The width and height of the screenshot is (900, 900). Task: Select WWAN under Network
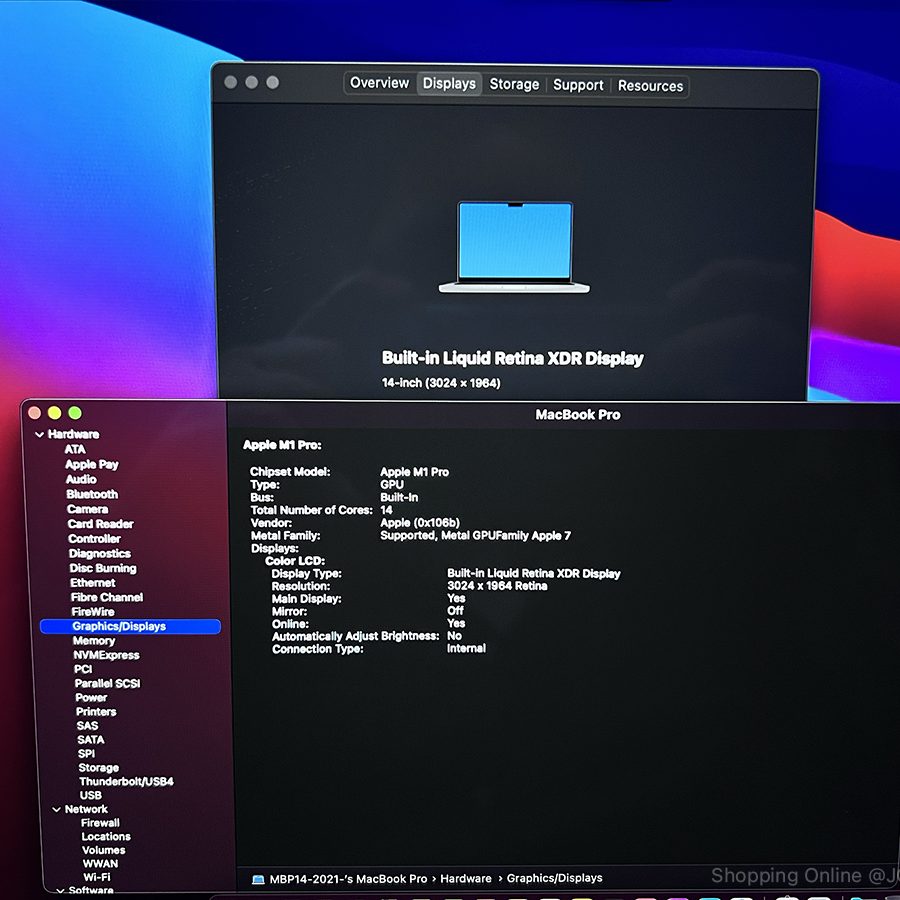tap(100, 864)
